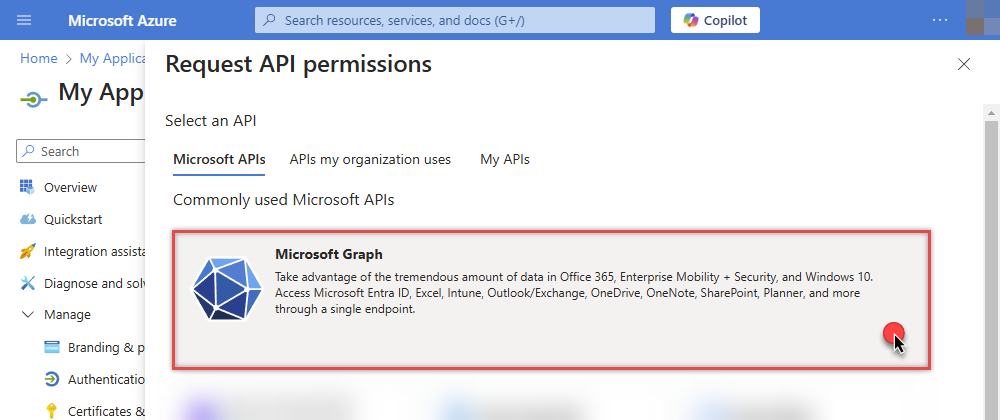Focus the sidebar Search field
1000x420 pixels.
point(82,152)
